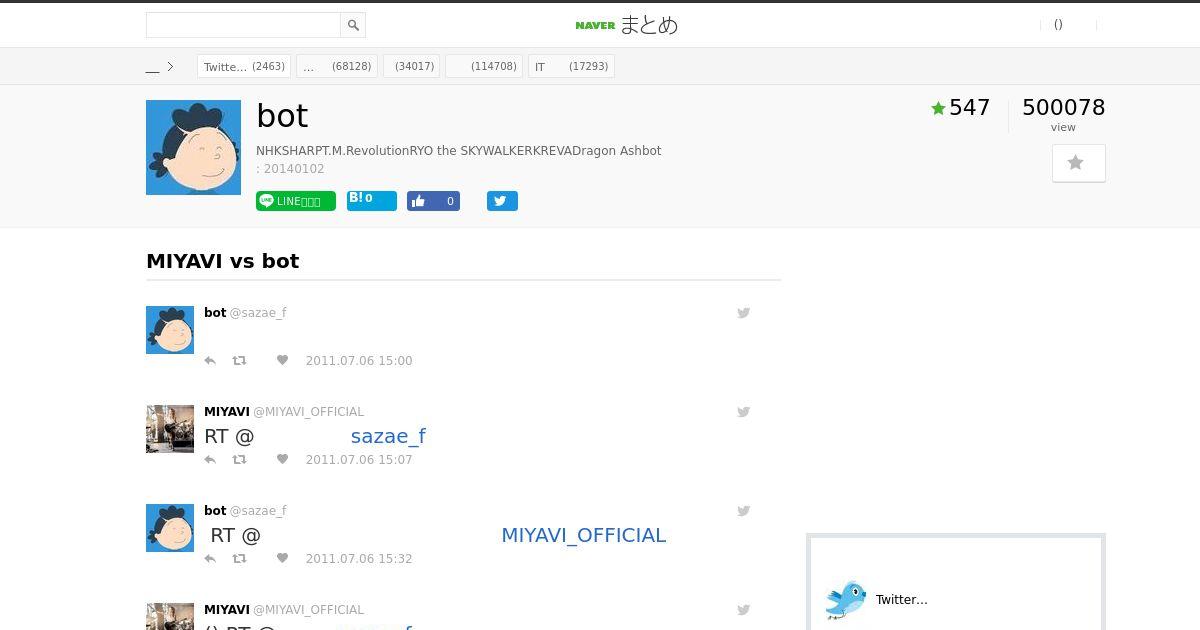
Task: Click the MIYAVI vs bot heading
Action: (x=223, y=261)
